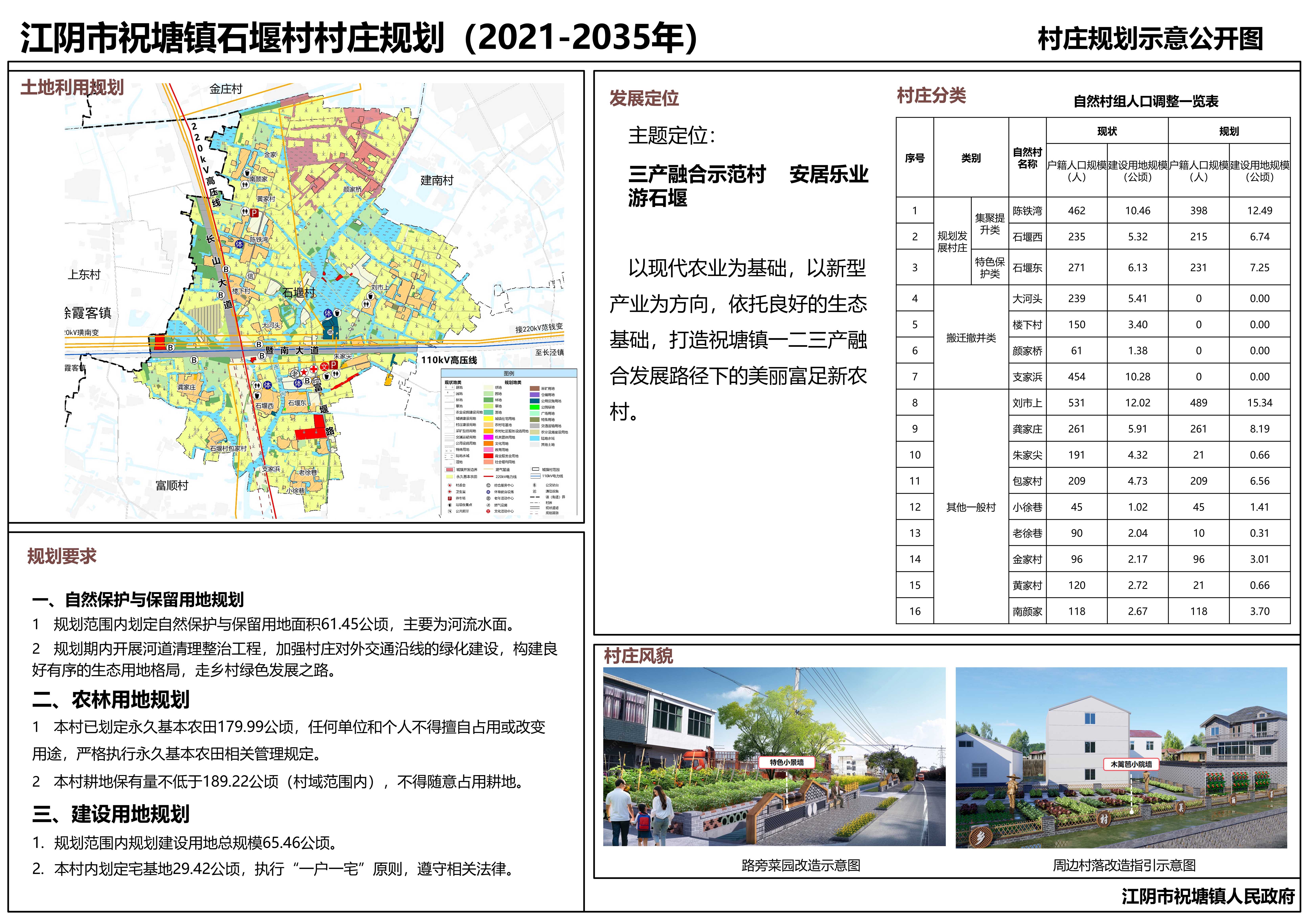1307x924 pixels.
Task: Click the 暨南大道 road label on map
Action: tap(293, 350)
